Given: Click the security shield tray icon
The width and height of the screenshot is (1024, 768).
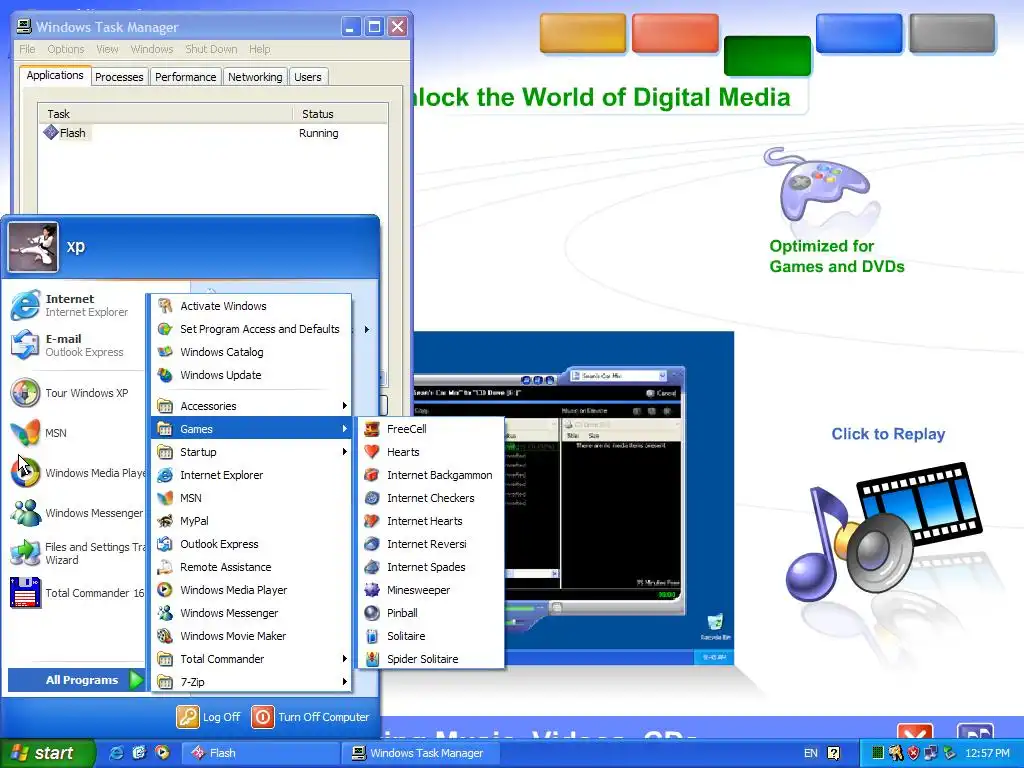Looking at the screenshot, I should (913, 753).
